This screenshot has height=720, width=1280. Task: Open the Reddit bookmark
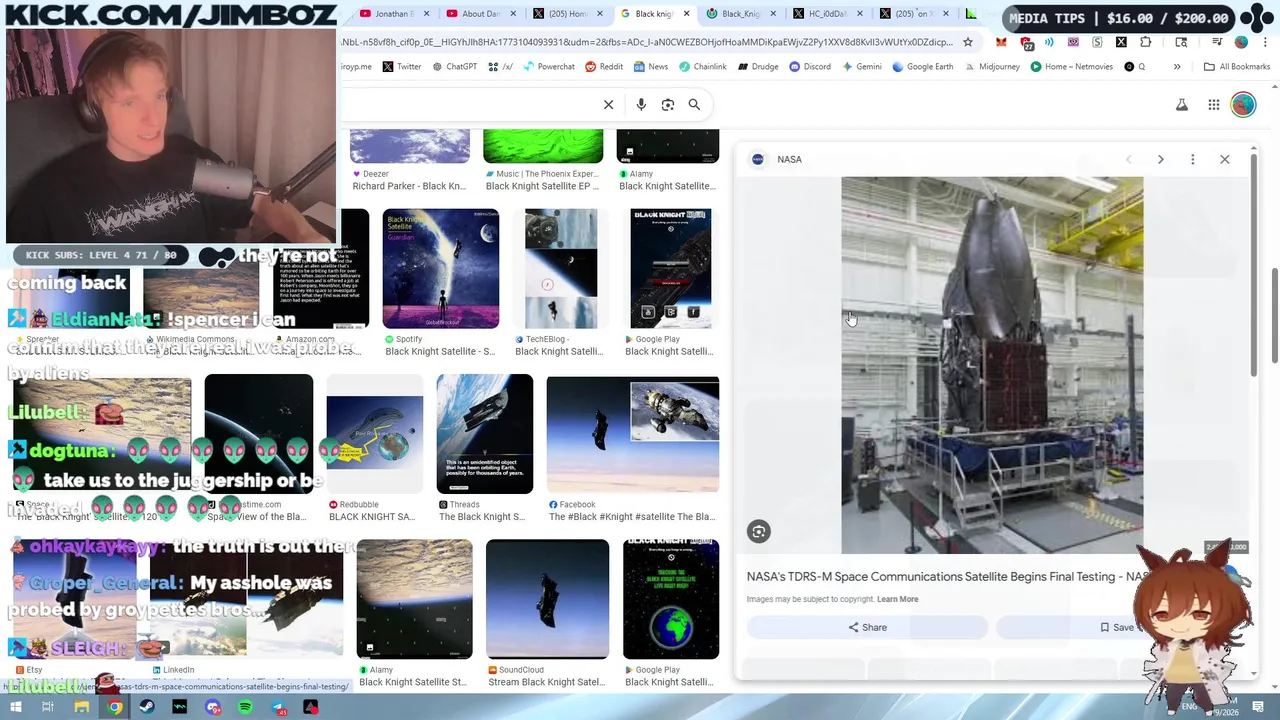click(604, 67)
